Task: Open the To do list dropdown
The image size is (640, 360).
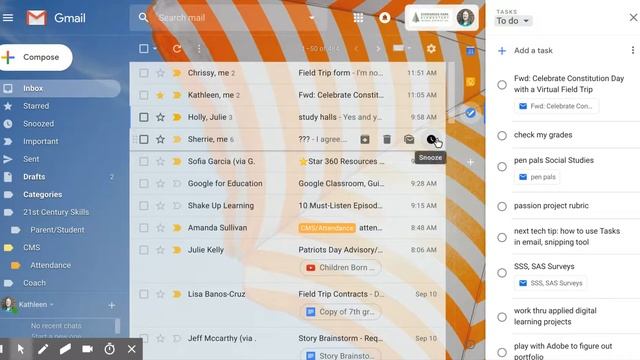Action: coord(514,21)
